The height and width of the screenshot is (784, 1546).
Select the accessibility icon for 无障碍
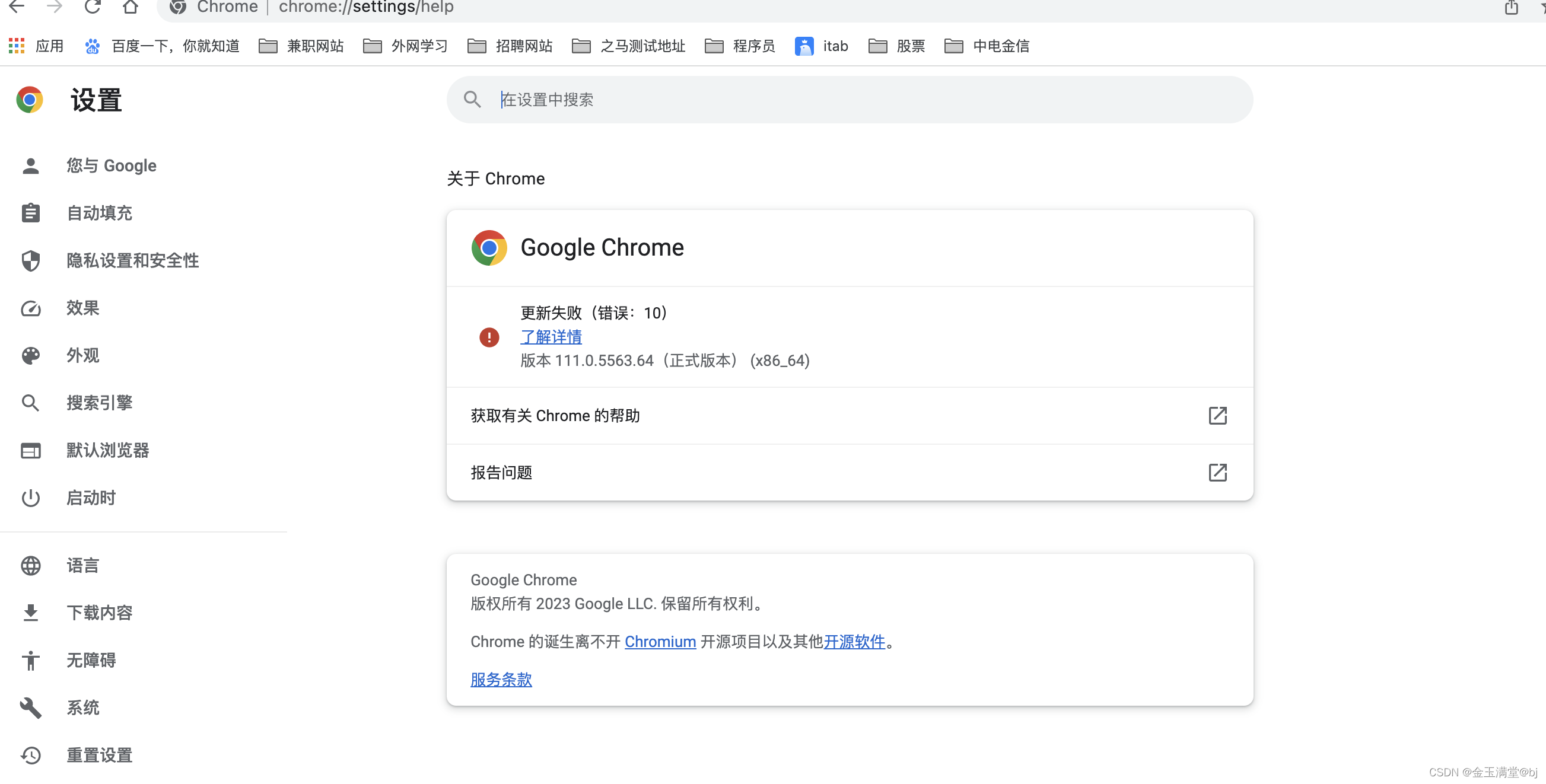pos(31,660)
